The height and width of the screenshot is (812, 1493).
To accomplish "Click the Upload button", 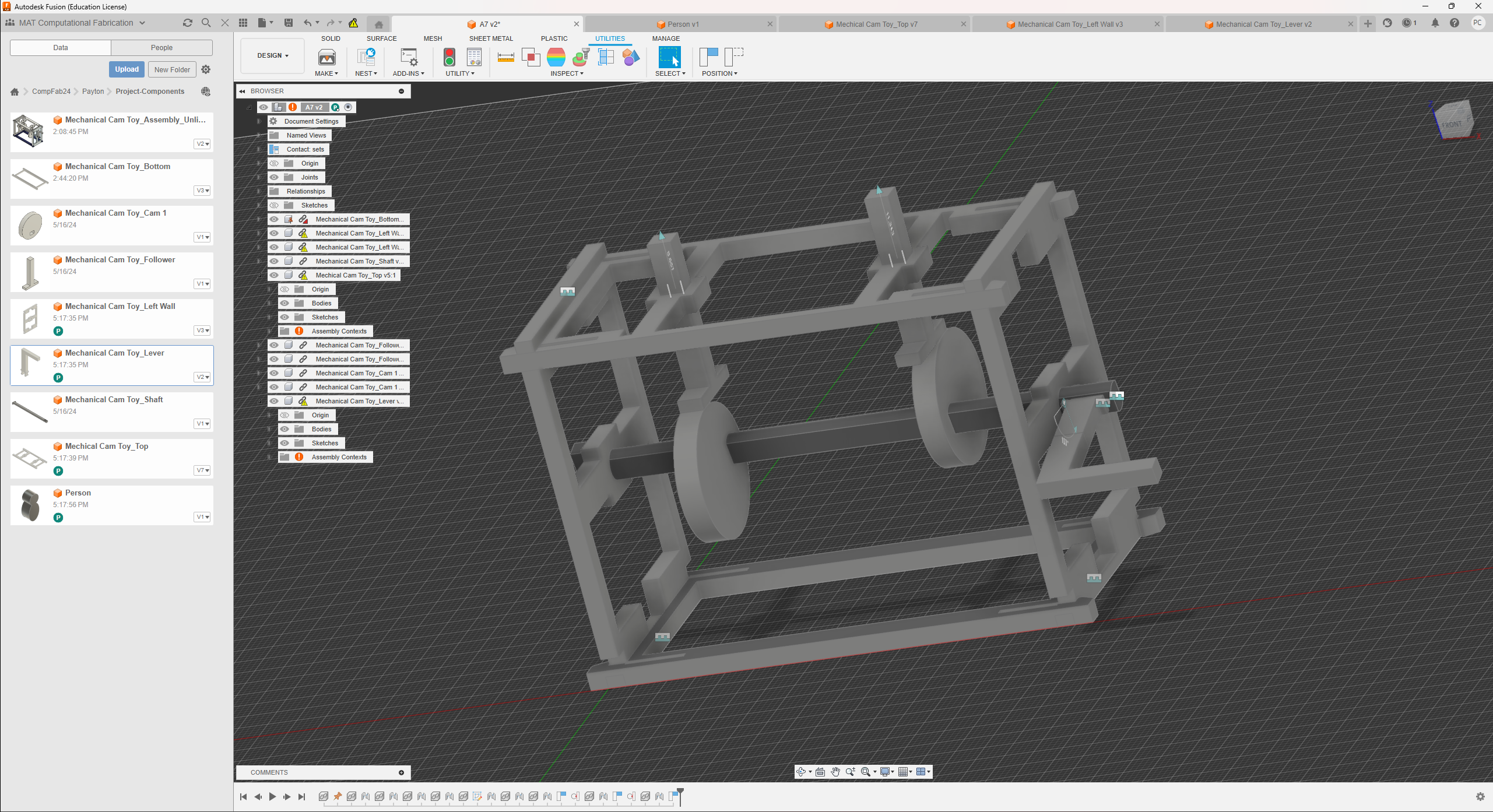I will point(127,69).
